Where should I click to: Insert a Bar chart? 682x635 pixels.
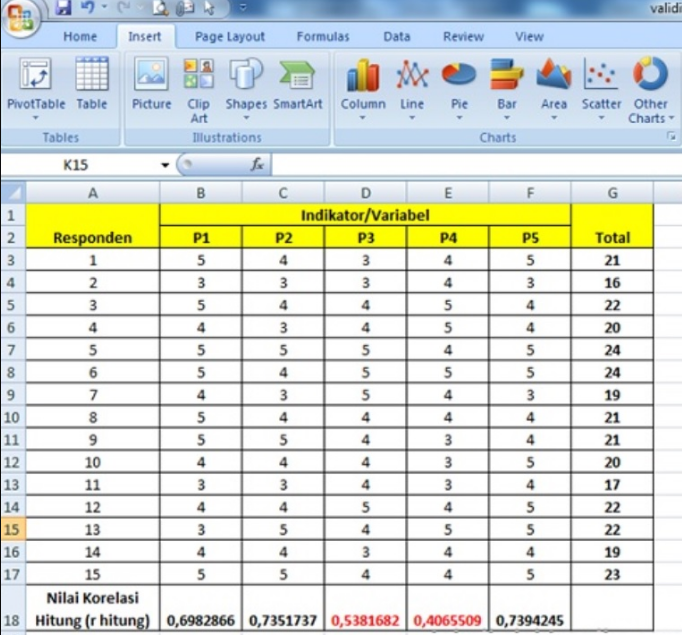tap(507, 84)
